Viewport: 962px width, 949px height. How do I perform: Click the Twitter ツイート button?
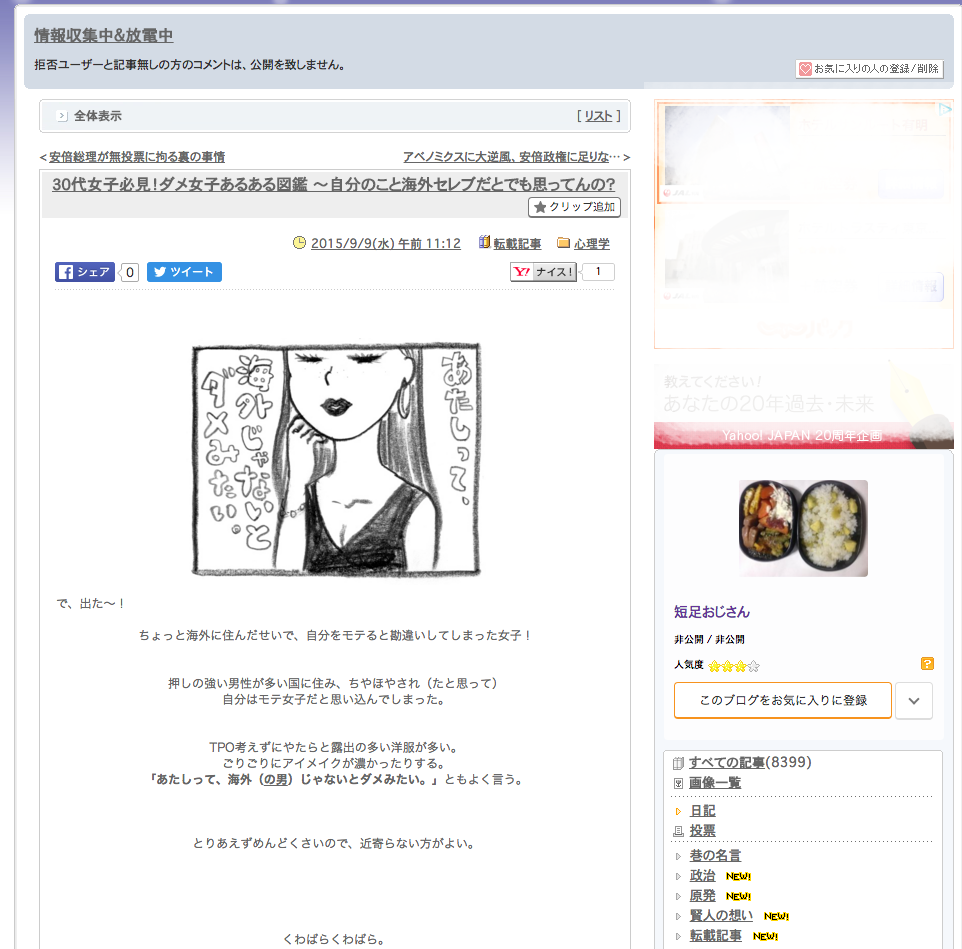tap(184, 272)
